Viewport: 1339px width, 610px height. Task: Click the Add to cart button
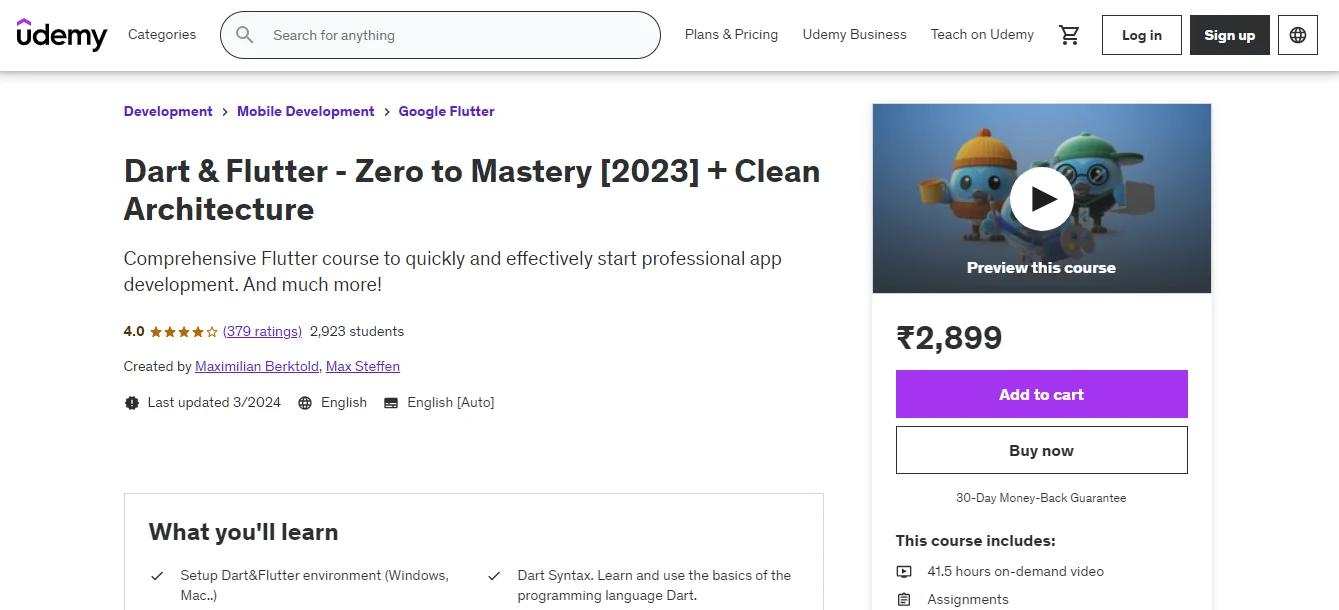click(x=1041, y=394)
